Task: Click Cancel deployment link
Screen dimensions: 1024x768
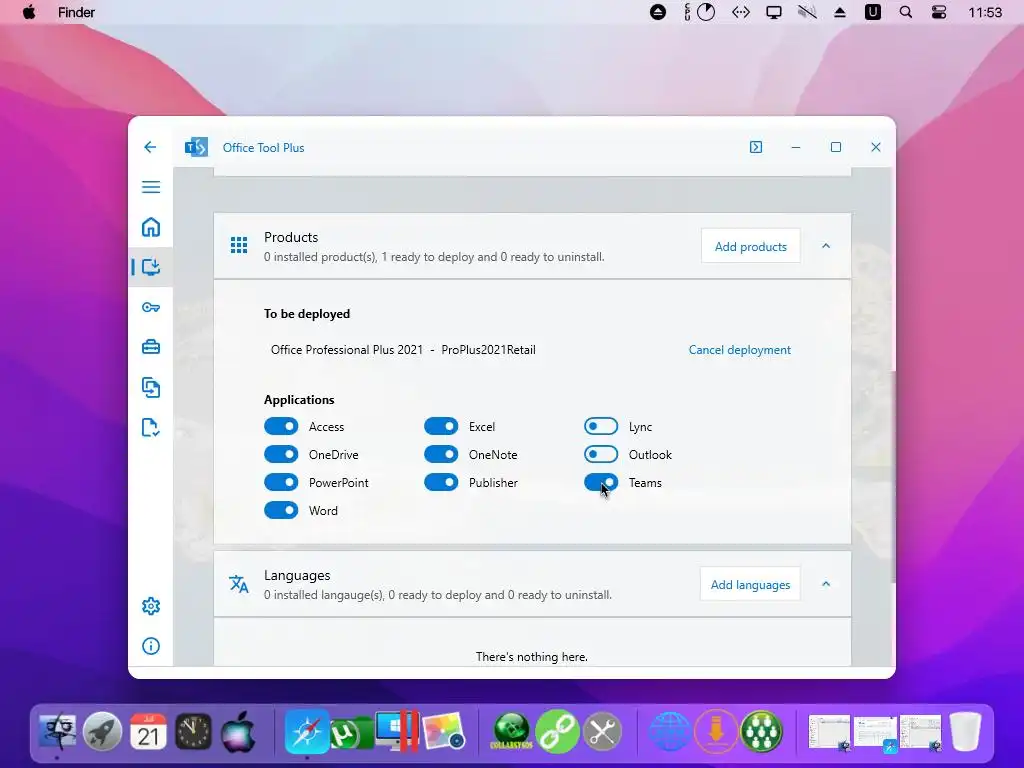Action: coord(739,350)
